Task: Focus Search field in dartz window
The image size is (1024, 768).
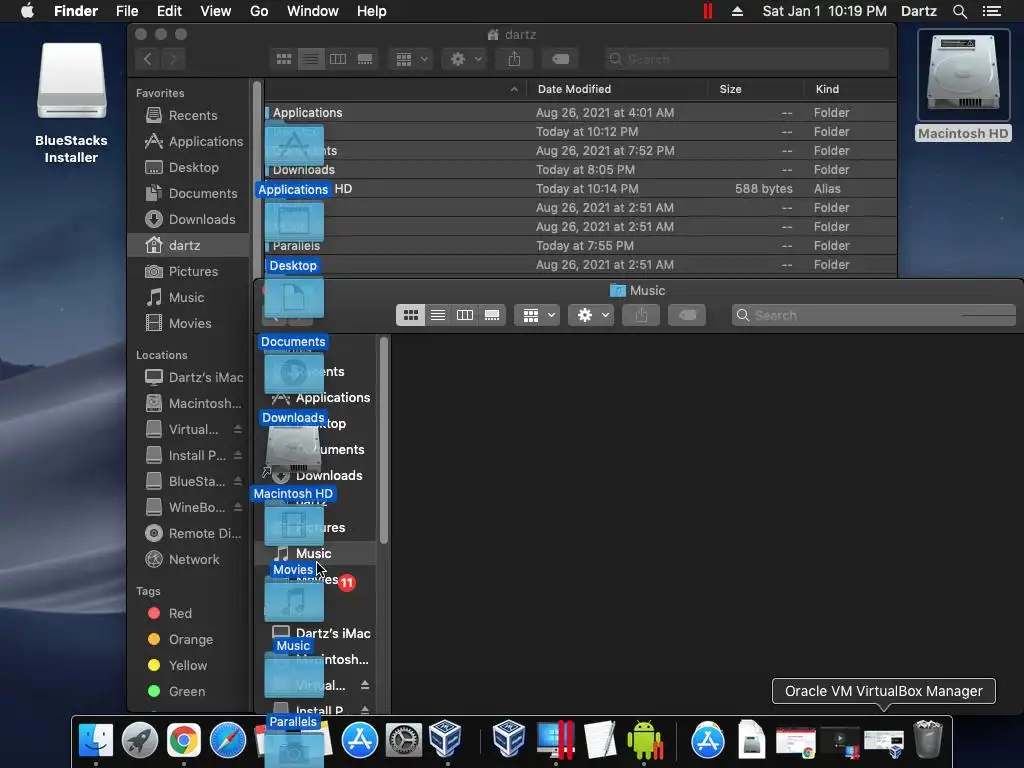Action: [746, 59]
